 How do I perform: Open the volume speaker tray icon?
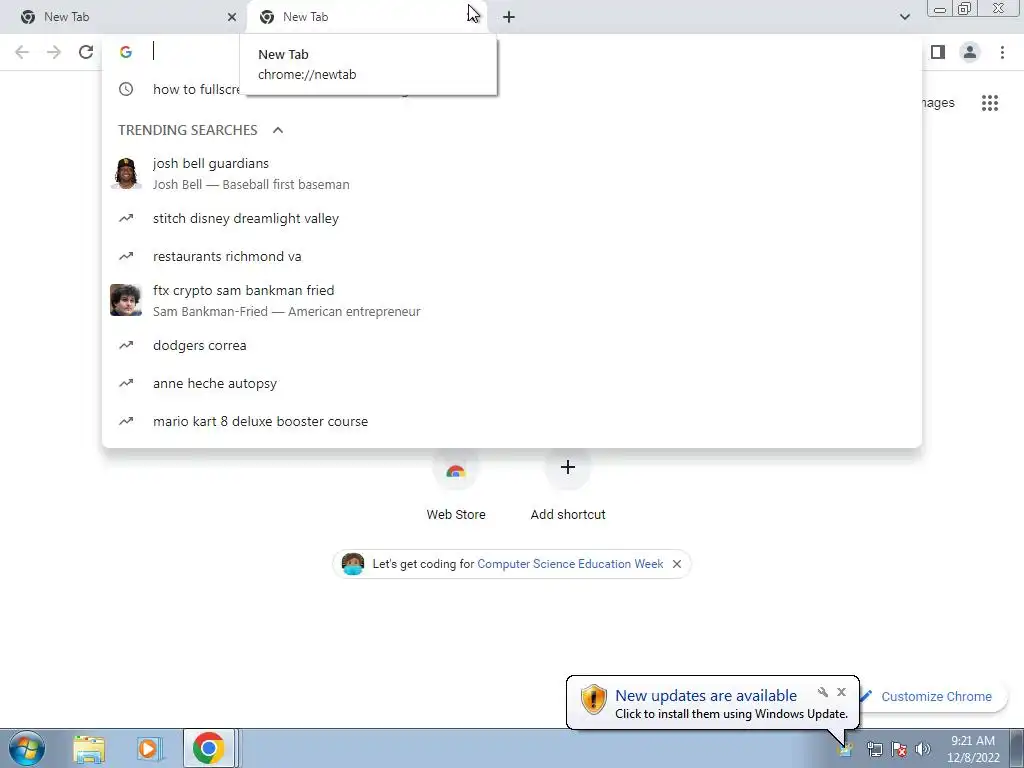(x=922, y=750)
